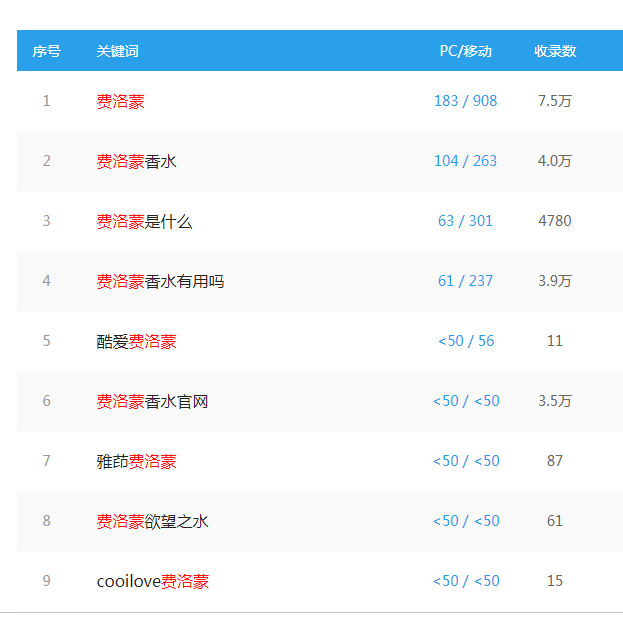Screen dimensions: 623x618
Task: Select indexed count 4780
Action: tap(555, 221)
